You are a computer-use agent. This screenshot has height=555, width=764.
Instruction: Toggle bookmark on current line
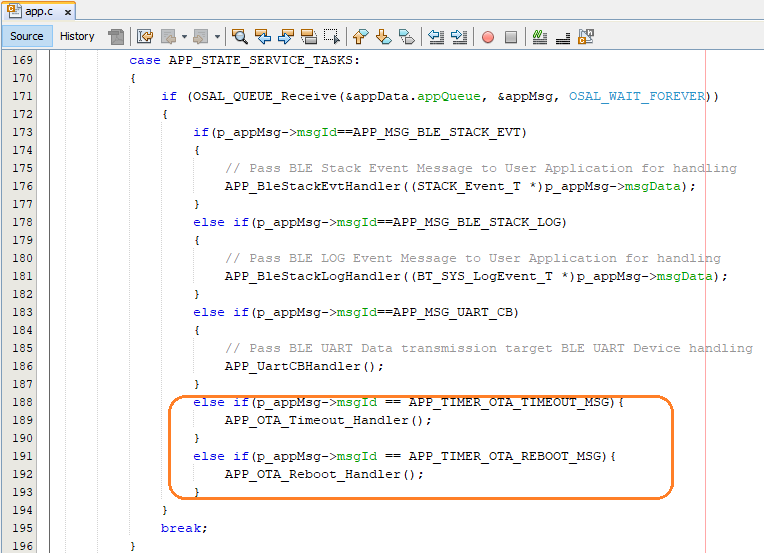406,37
